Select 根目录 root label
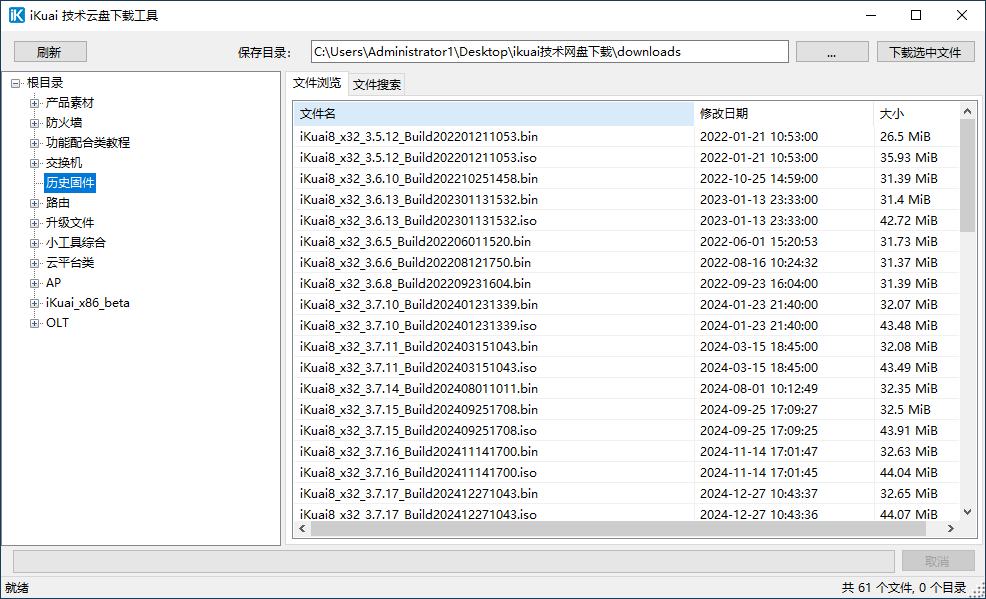This screenshot has height=599, width=986. pos(45,83)
